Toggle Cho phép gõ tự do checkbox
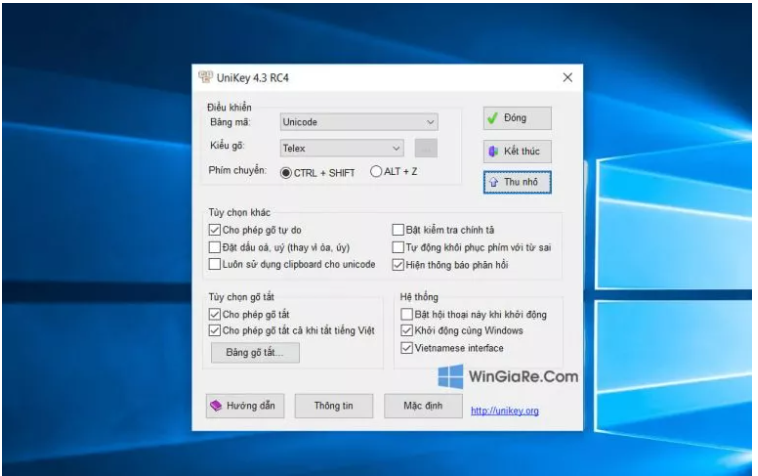 pos(215,230)
